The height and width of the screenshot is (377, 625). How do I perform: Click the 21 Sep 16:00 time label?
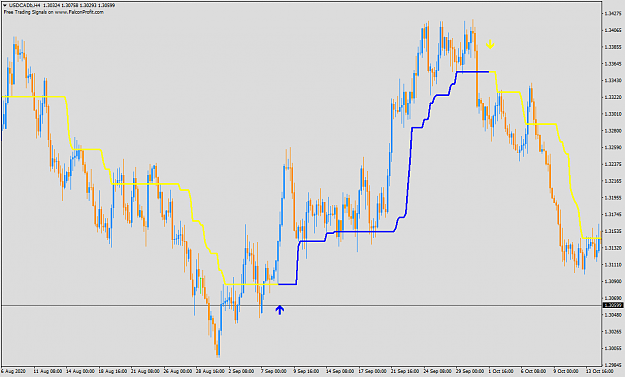click(x=405, y=371)
